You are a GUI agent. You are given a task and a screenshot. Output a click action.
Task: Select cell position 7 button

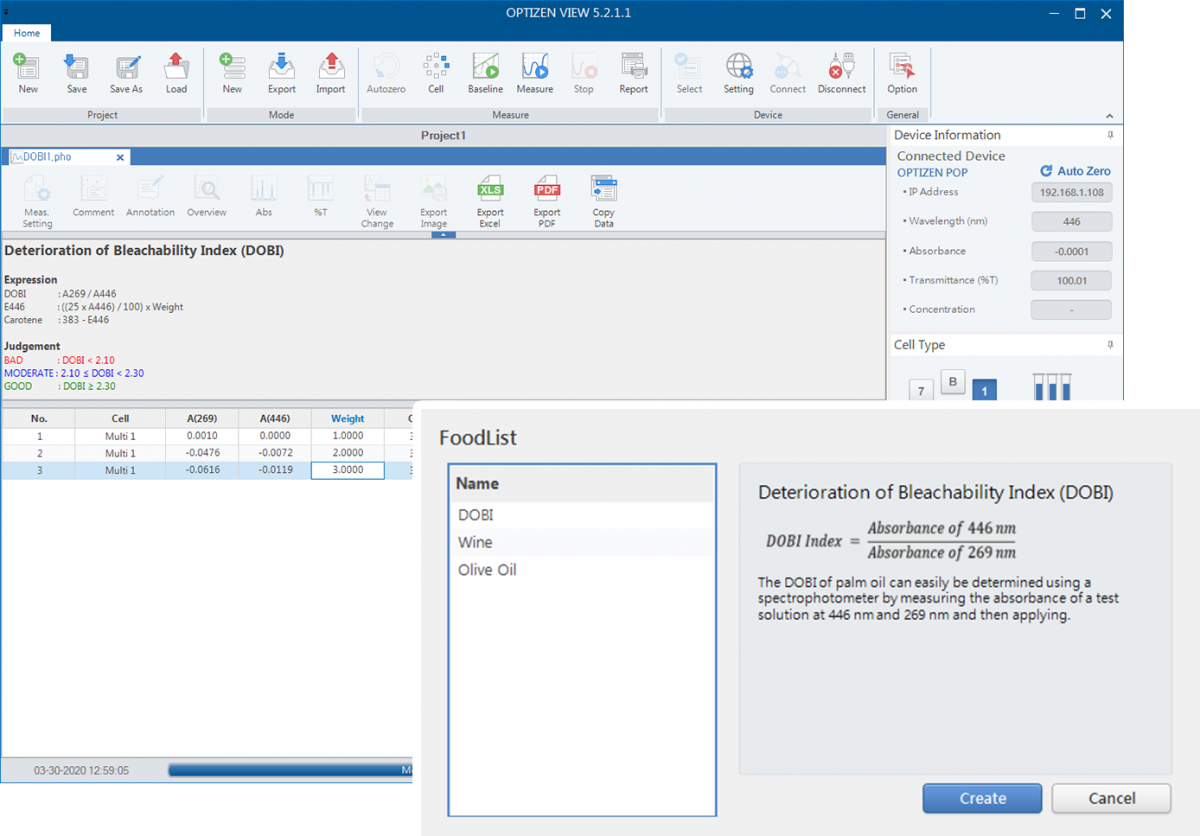(921, 390)
